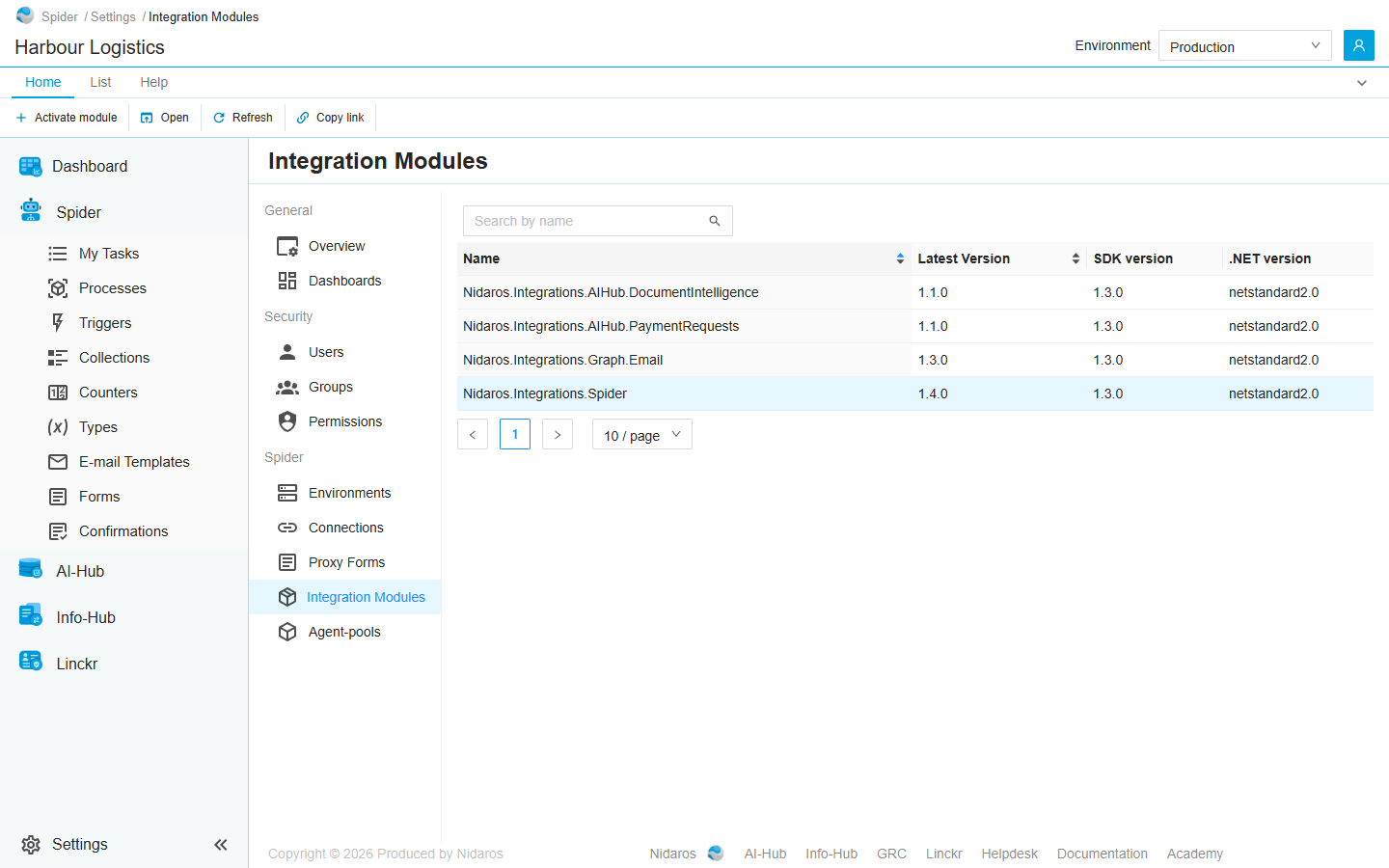This screenshot has width=1389, height=868.
Task: Open the Environment Production dropdown
Action: [x=1244, y=45]
